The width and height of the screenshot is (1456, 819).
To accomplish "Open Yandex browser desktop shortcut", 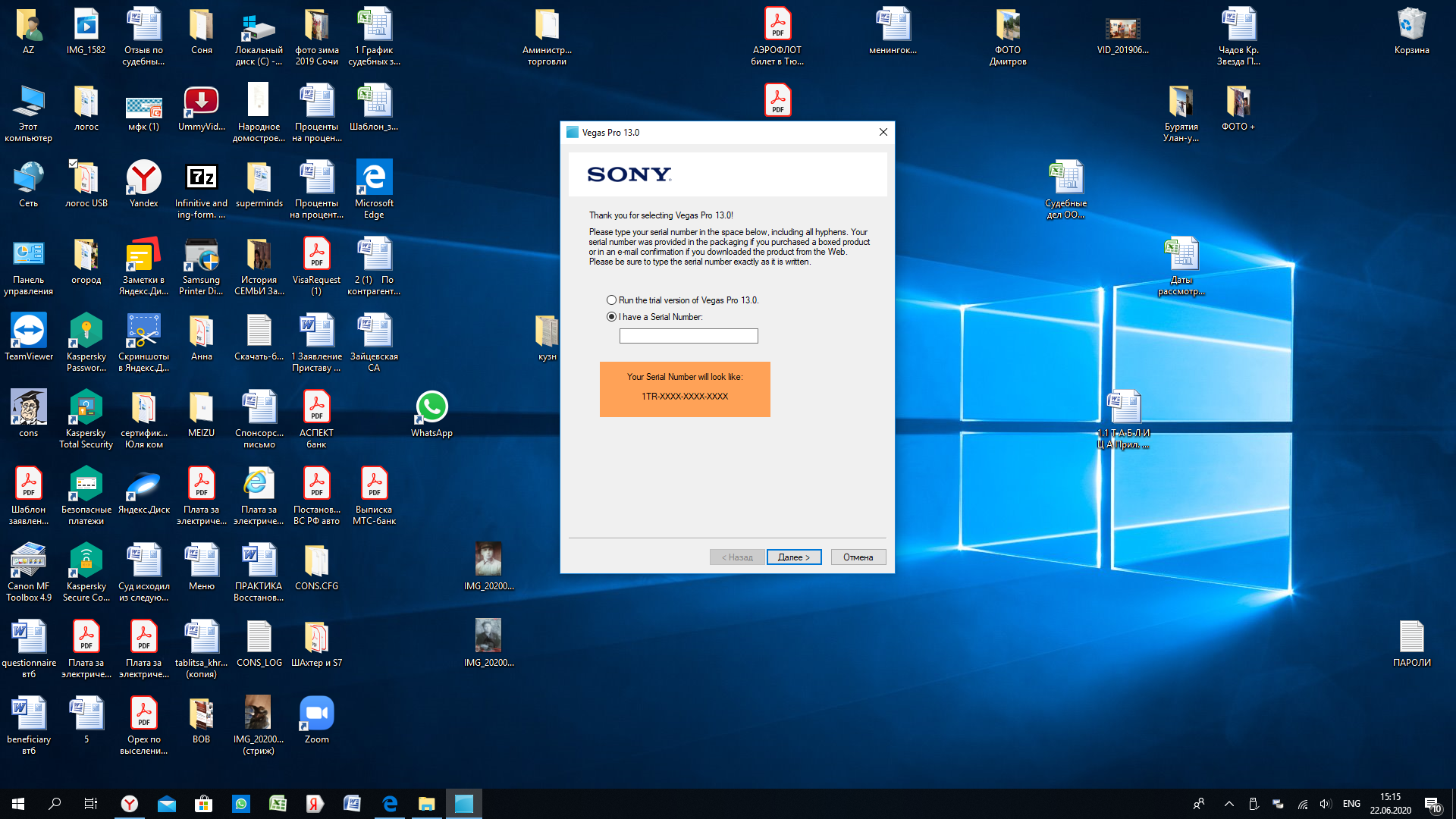I will coord(143,184).
